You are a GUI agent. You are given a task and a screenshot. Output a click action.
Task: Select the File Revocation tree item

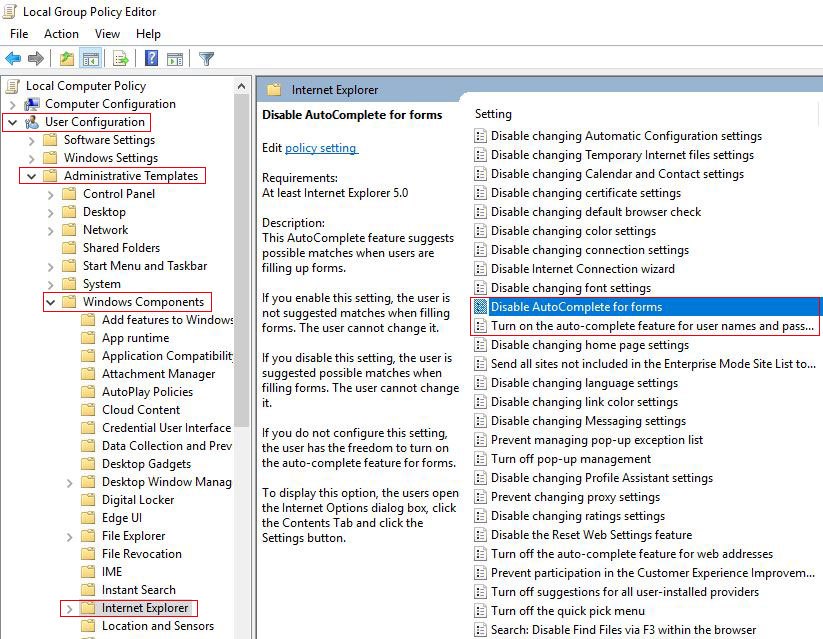click(142, 553)
